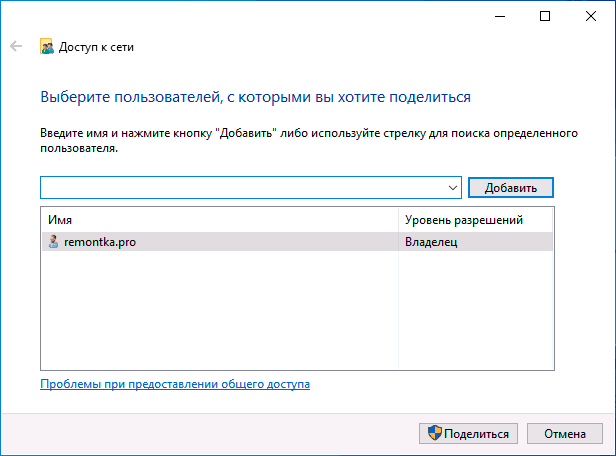Sort by the Имя column header
Screen dimensions: 616x456
(220, 220)
